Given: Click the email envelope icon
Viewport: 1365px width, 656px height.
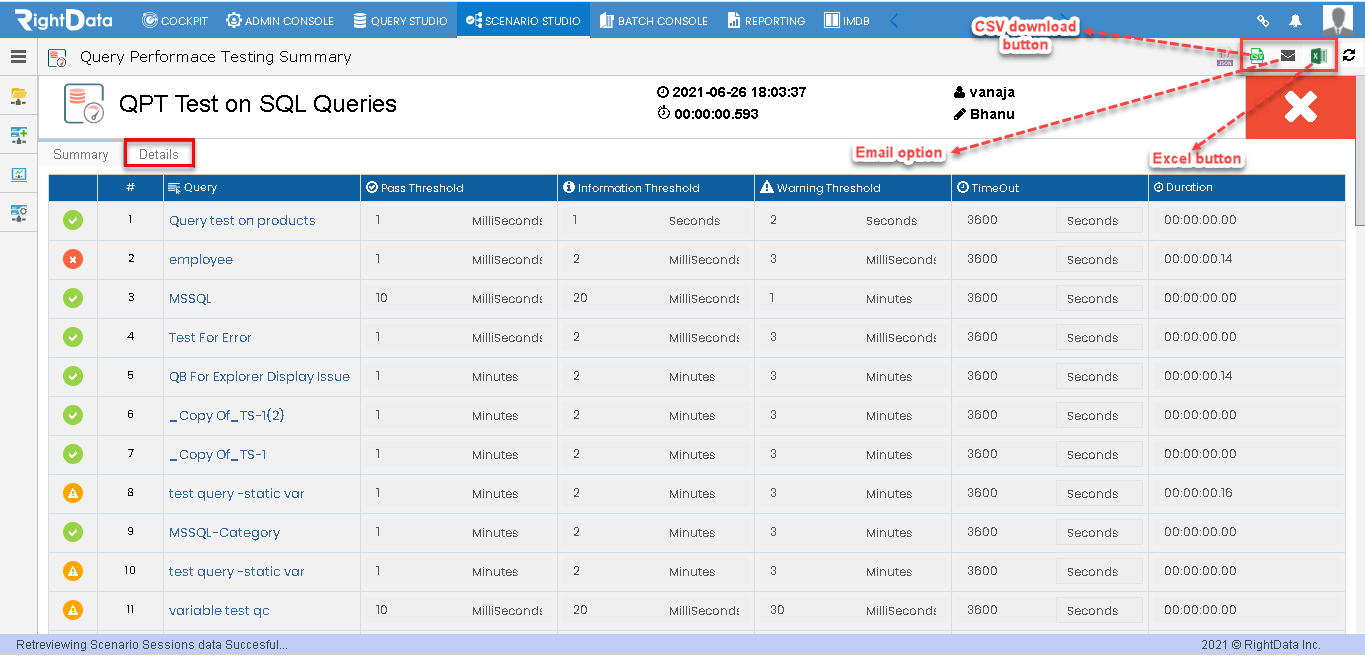Looking at the screenshot, I should pos(1288,56).
